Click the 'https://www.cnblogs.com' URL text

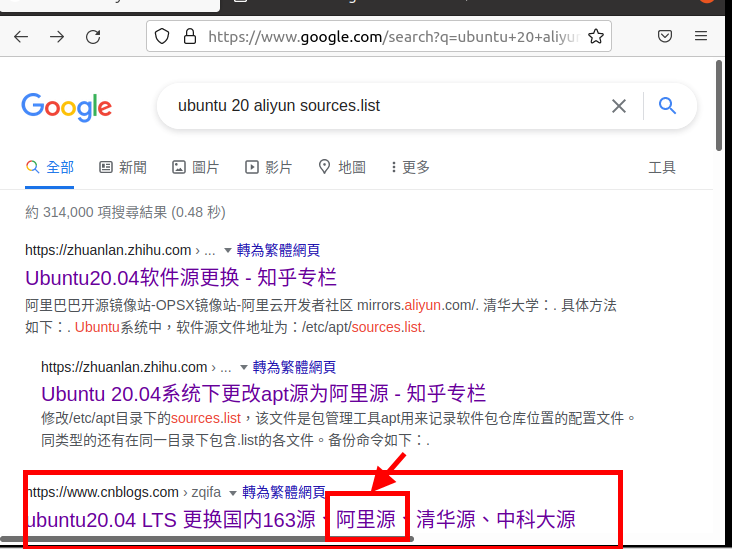point(103,492)
